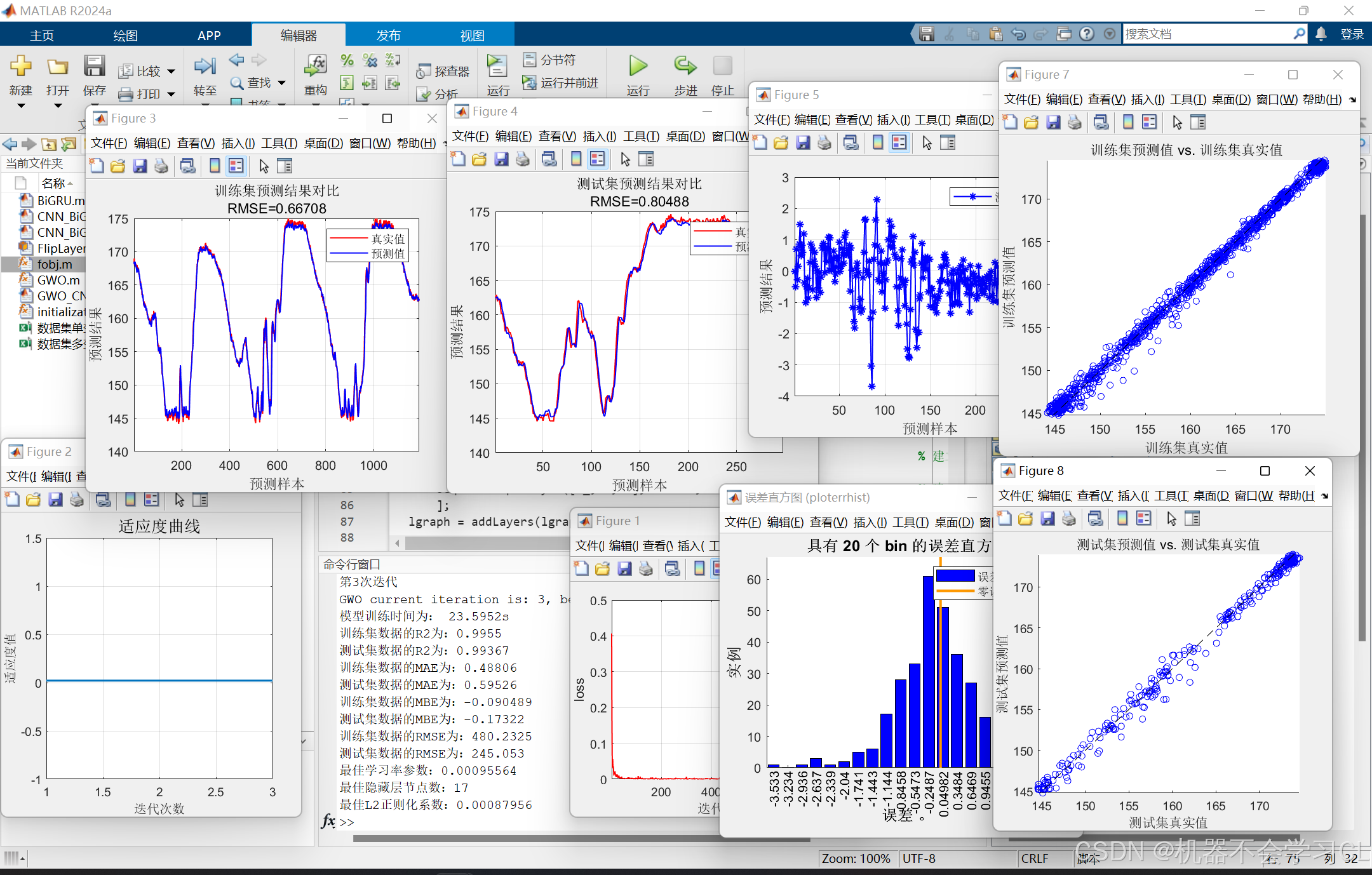The height and width of the screenshot is (875, 1372).
Task: Toggle Insert Legend in Figure 3 toolbar
Action: point(236,166)
